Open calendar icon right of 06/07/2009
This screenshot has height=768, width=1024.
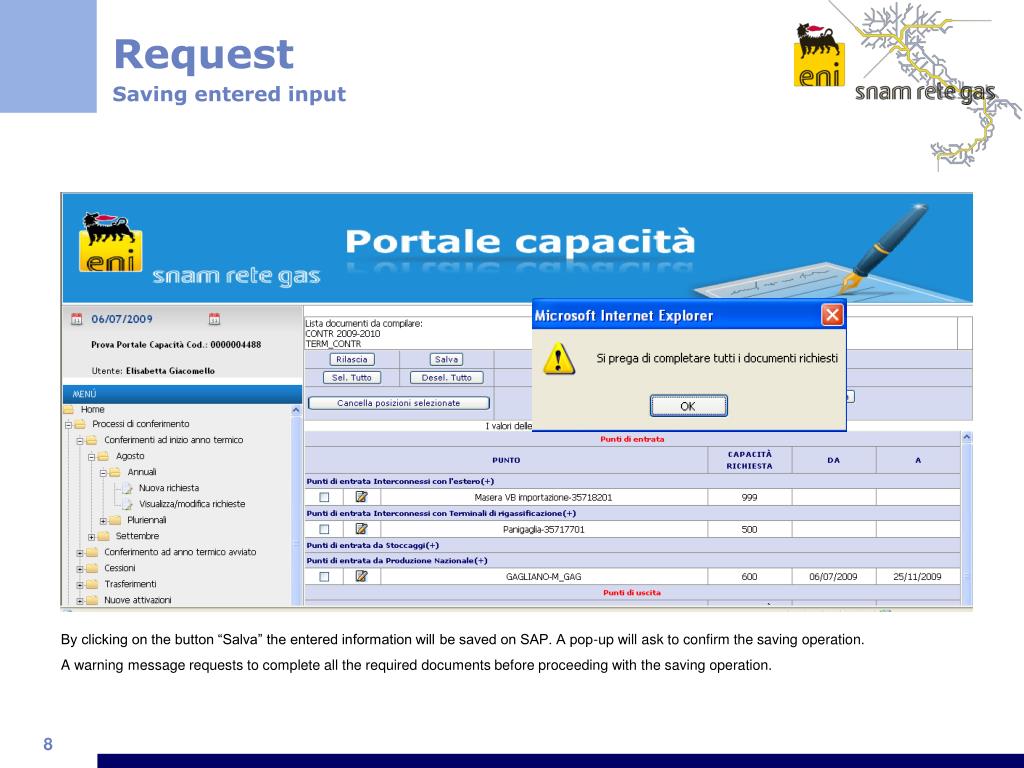click(214, 319)
